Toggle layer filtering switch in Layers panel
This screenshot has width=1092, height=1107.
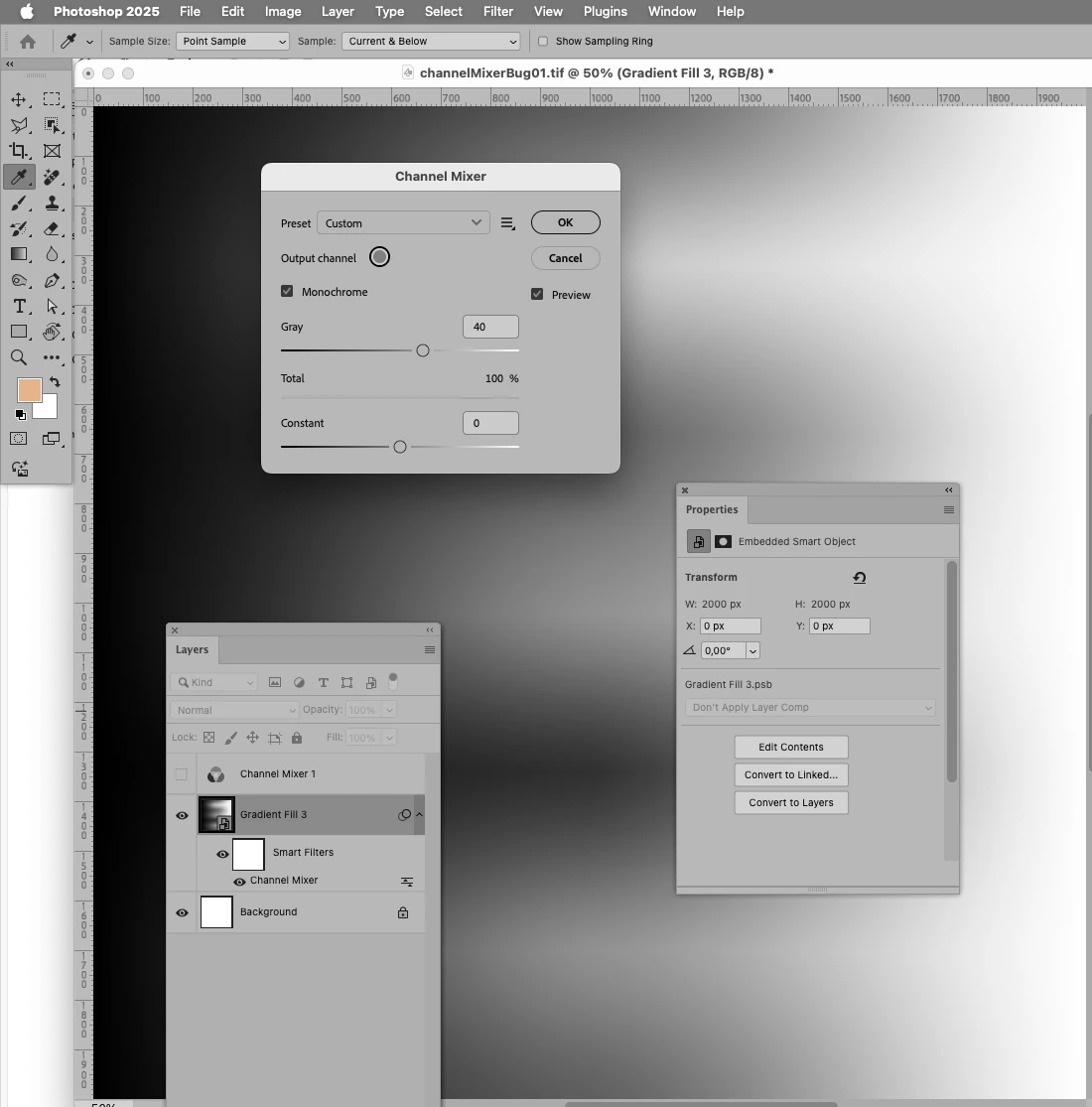click(x=393, y=680)
